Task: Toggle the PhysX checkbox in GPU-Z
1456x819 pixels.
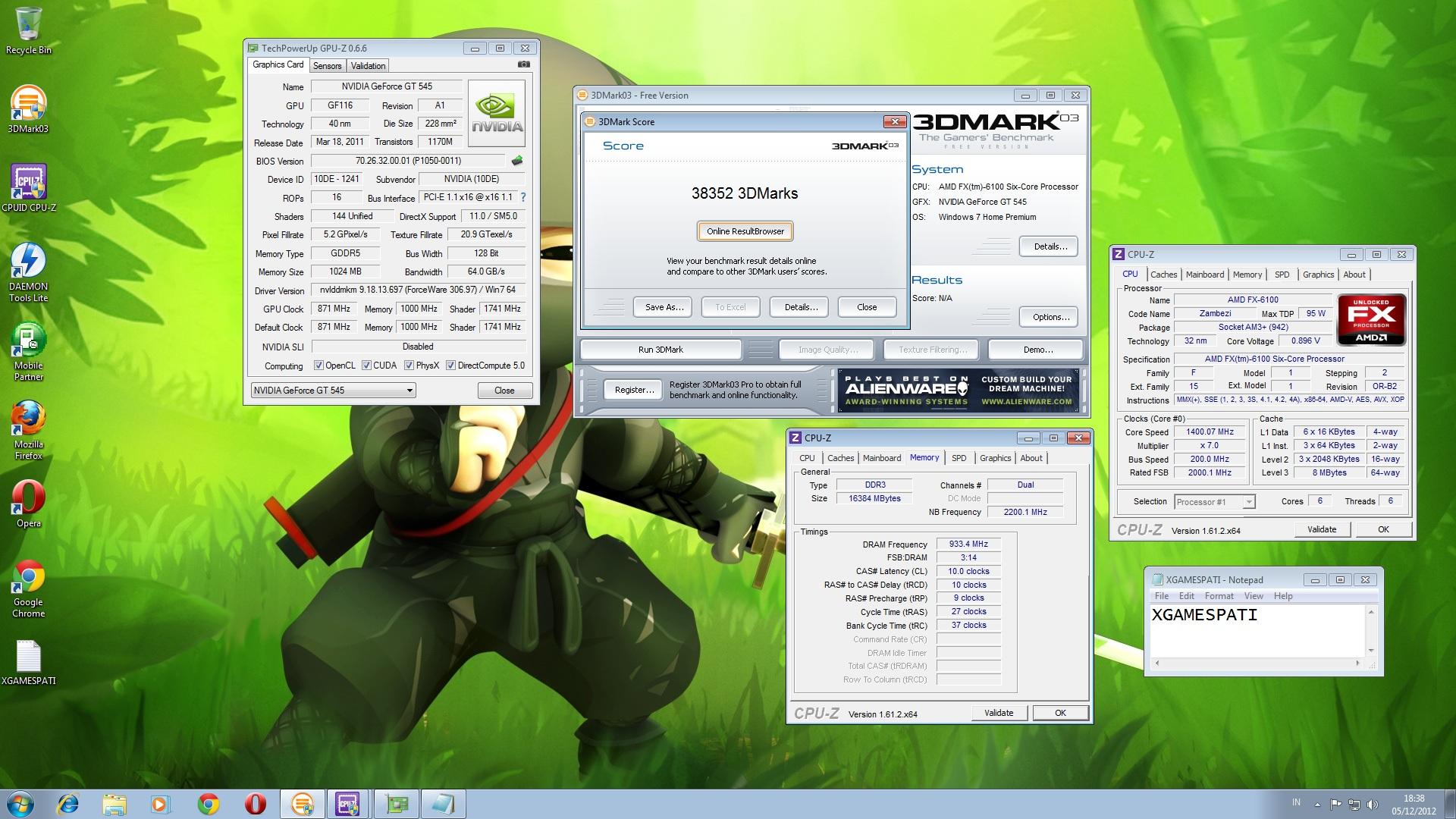Action: click(x=409, y=366)
